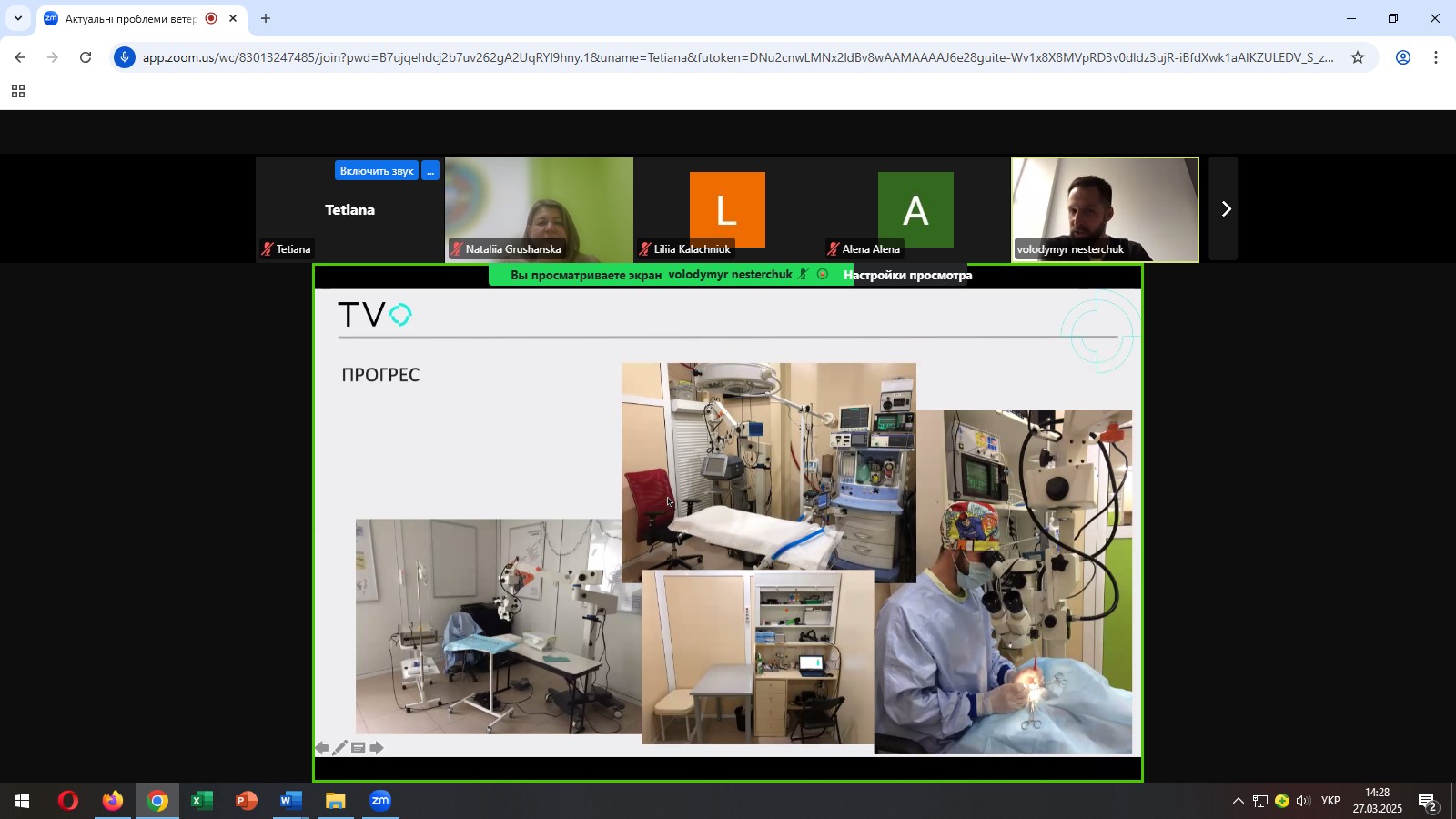Image resolution: width=1456 pixels, height=819 pixels.
Task: Open Chrome's three-dot menu
Action: (x=1436, y=57)
